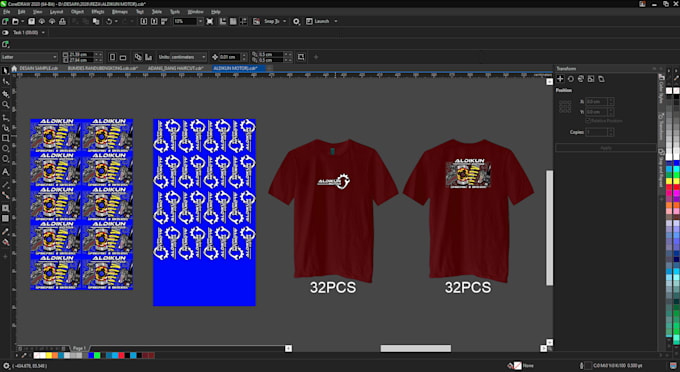Select the Zoom magnifier tool
This screenshot has height=372, width=680.
point(5,104)
